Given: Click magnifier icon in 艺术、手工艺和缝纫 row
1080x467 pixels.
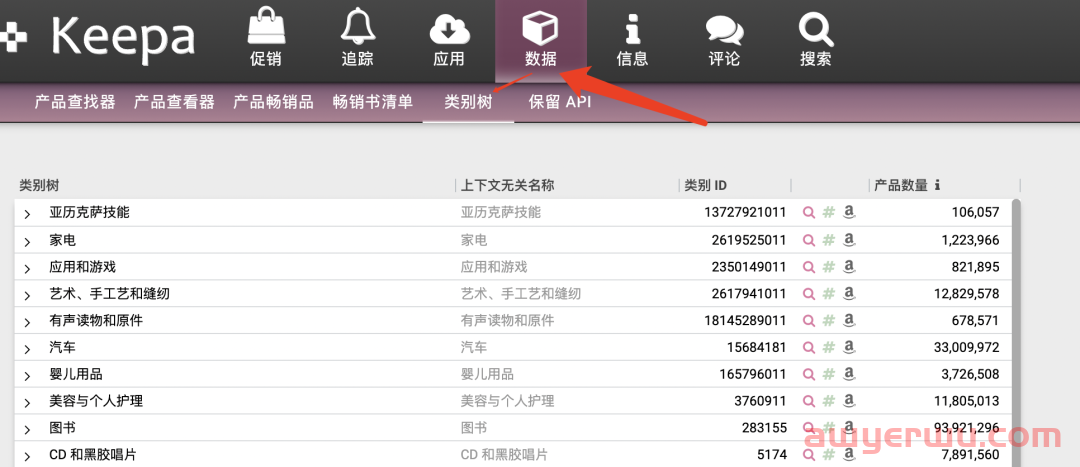Looking at the screenshot, I should tap(809, 293).
